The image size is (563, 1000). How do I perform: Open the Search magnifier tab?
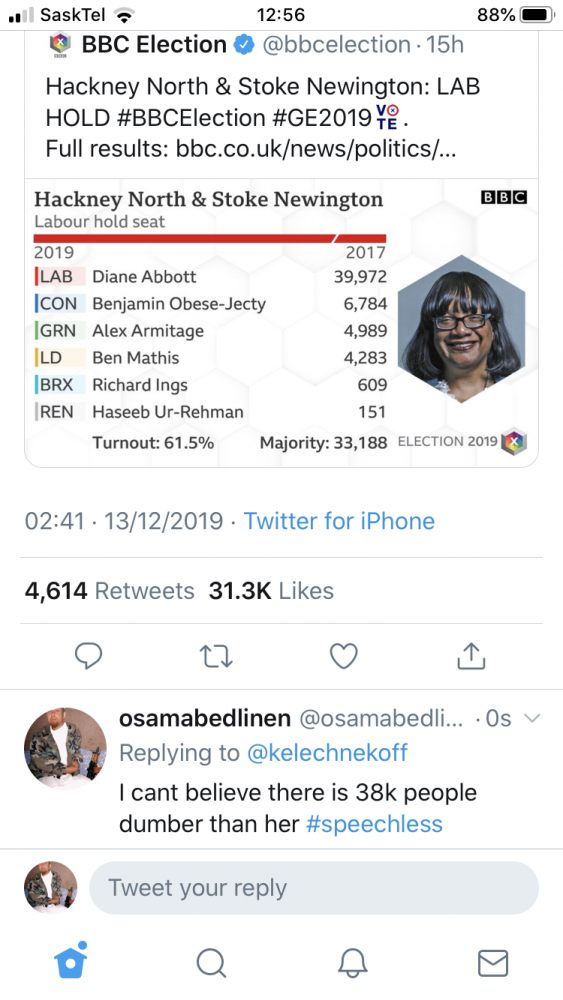coord(211,962)
